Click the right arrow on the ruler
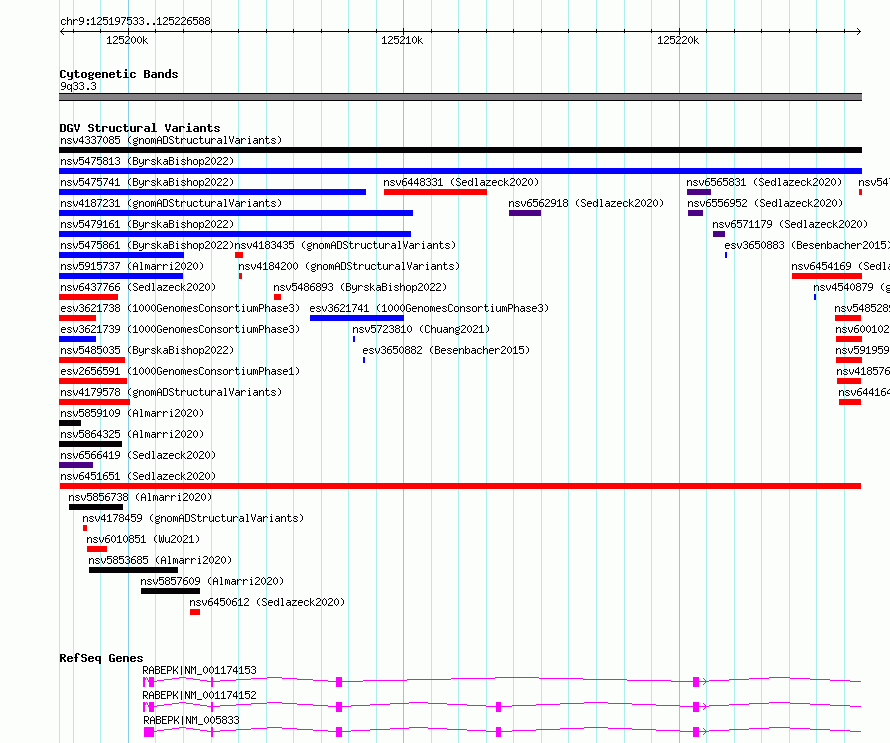This screenshot has height=743, width=890. (859, 32)
